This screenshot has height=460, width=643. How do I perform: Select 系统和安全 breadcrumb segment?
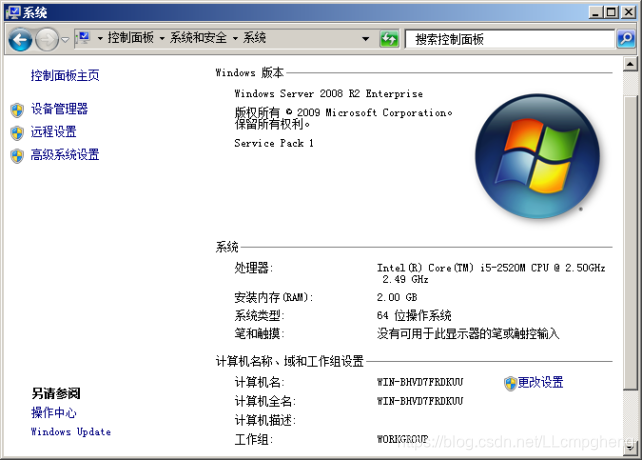198,38
